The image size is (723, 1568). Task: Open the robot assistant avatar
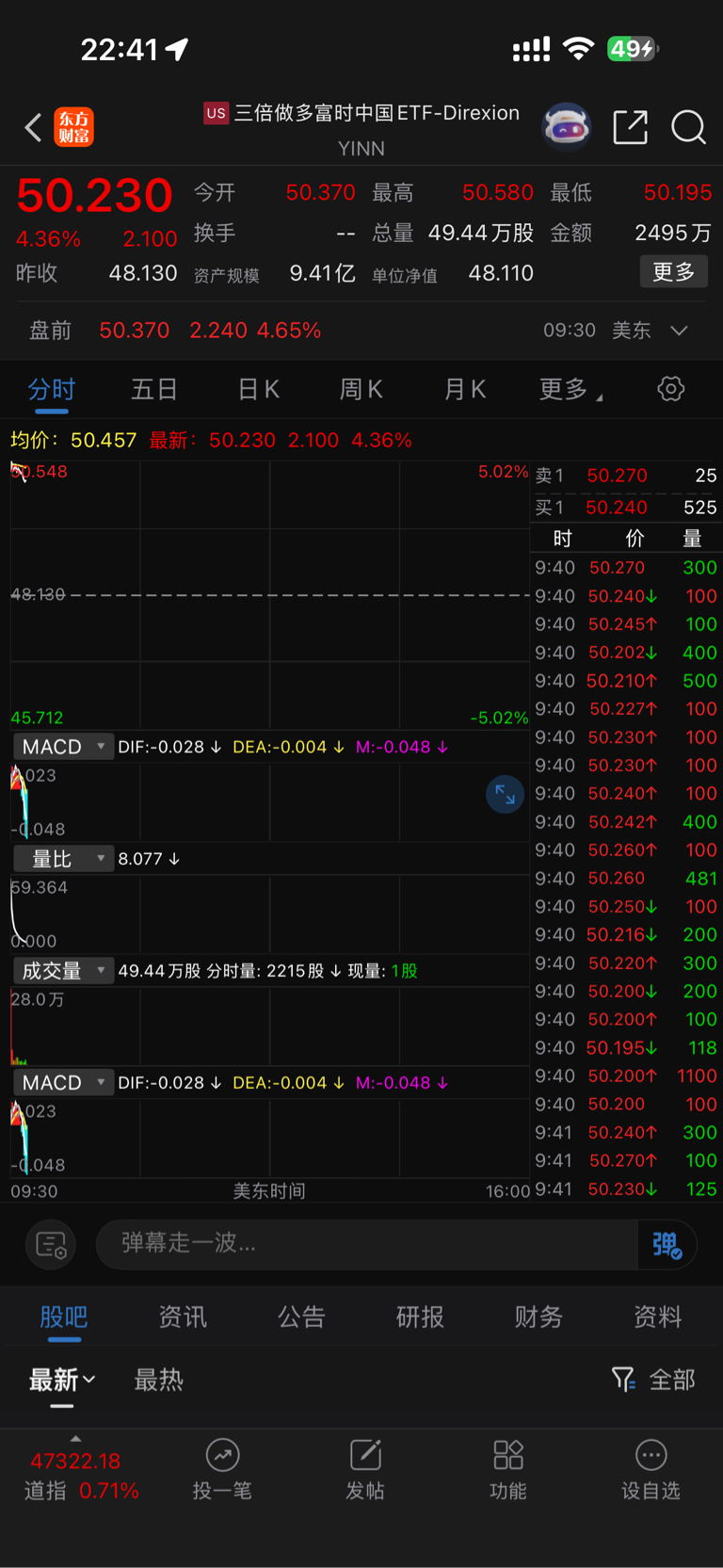coord(566,126)
